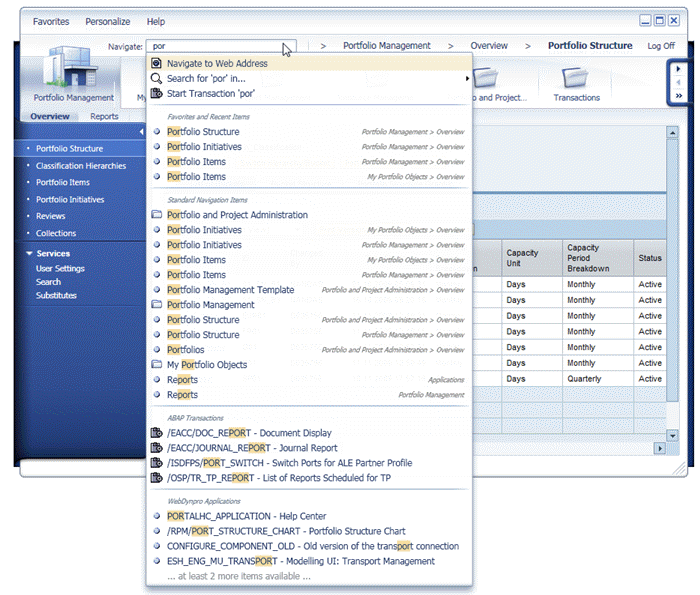Click the left-pointing arrow in the navigation strip
700x595 pixels.
(x=678, y=83)
